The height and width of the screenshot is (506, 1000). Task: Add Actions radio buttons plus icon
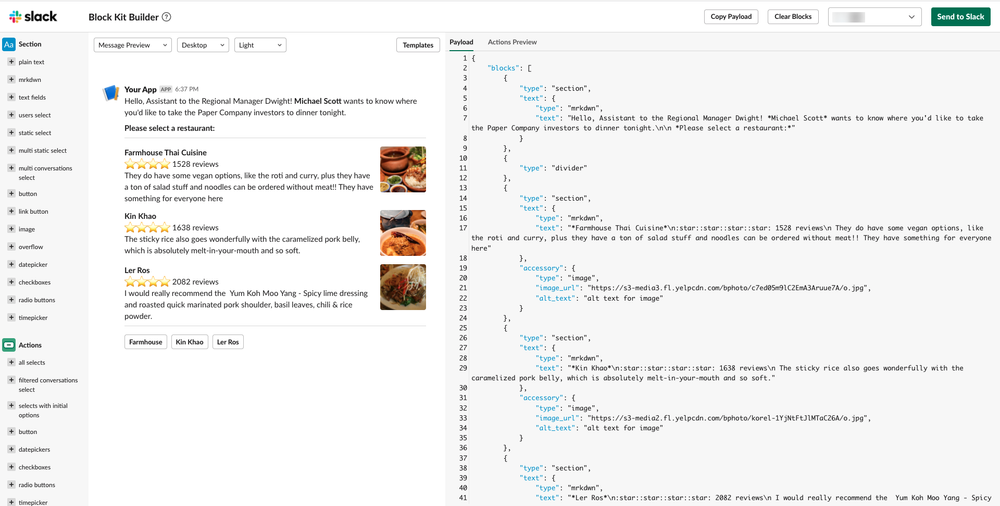[11, 485]
